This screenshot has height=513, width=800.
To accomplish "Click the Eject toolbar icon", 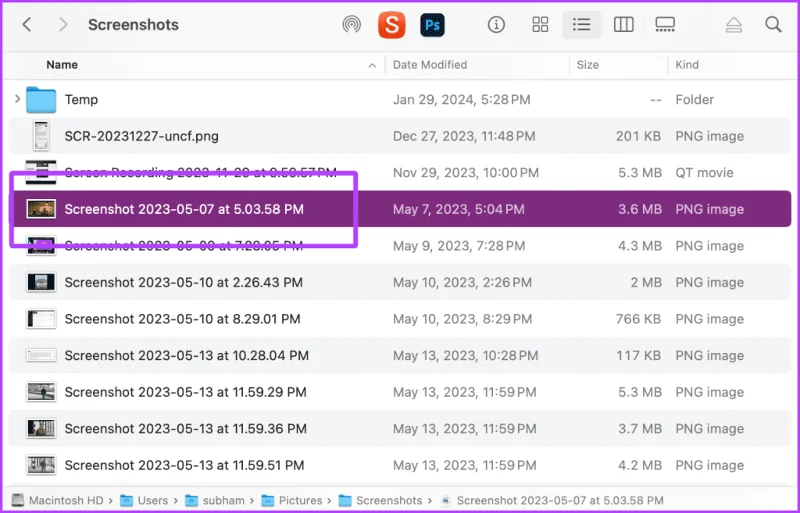I will click(x=734, y=25).
